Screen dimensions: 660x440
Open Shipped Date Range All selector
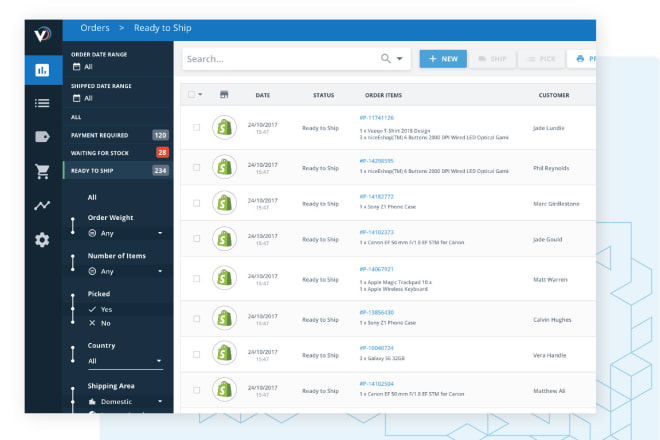click(x=82, y=98)
